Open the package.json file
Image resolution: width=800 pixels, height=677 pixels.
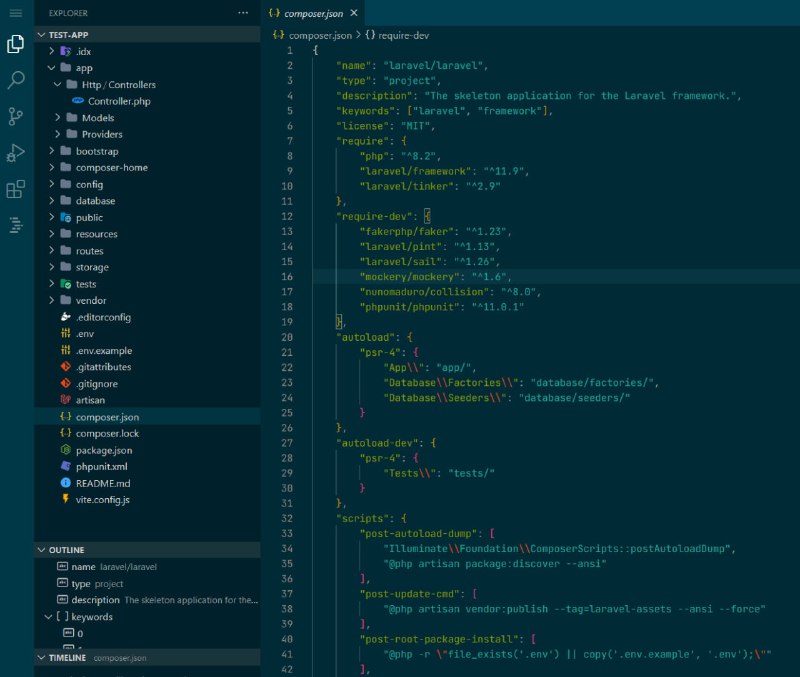(147, 450)
